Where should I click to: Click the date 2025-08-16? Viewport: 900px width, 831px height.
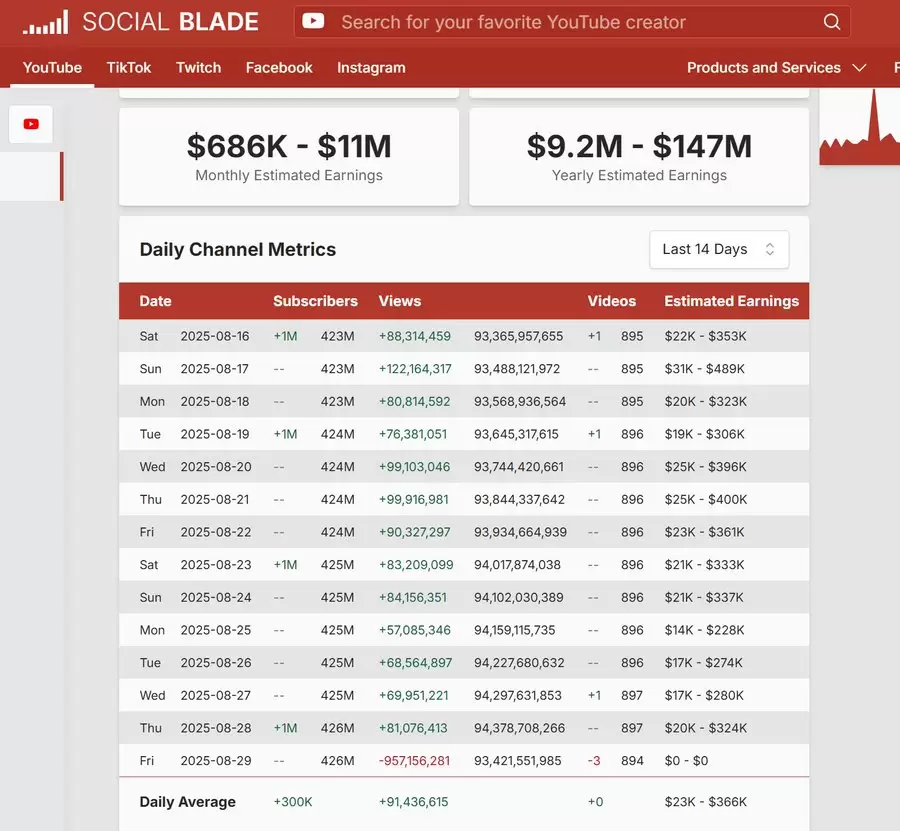point(215,336)
